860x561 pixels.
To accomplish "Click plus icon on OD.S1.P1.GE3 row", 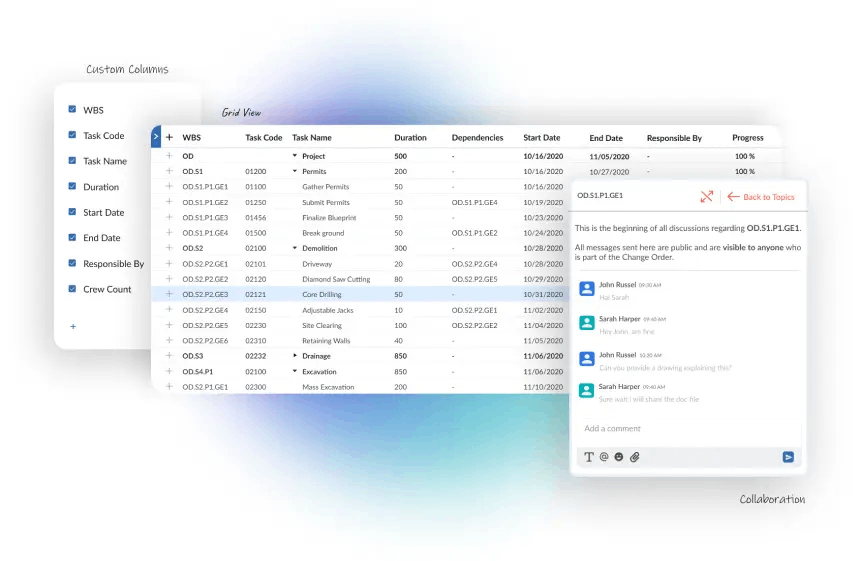I will coord(169,217).
